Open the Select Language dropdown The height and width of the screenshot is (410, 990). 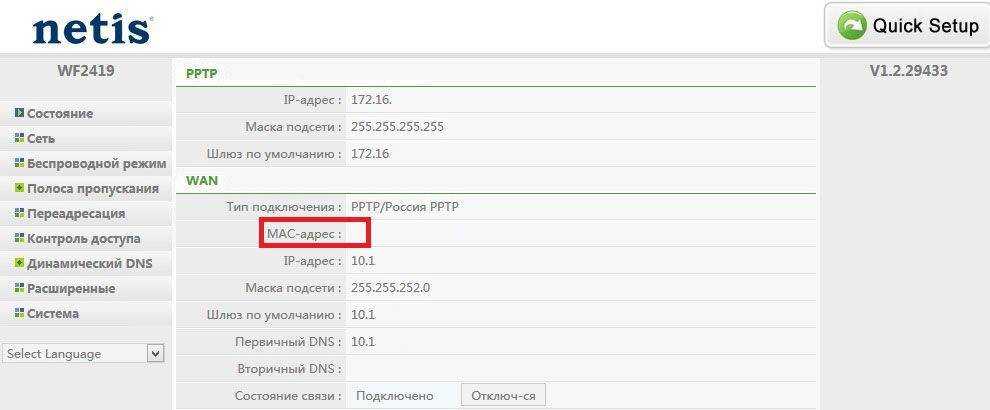tap(83, 354)
